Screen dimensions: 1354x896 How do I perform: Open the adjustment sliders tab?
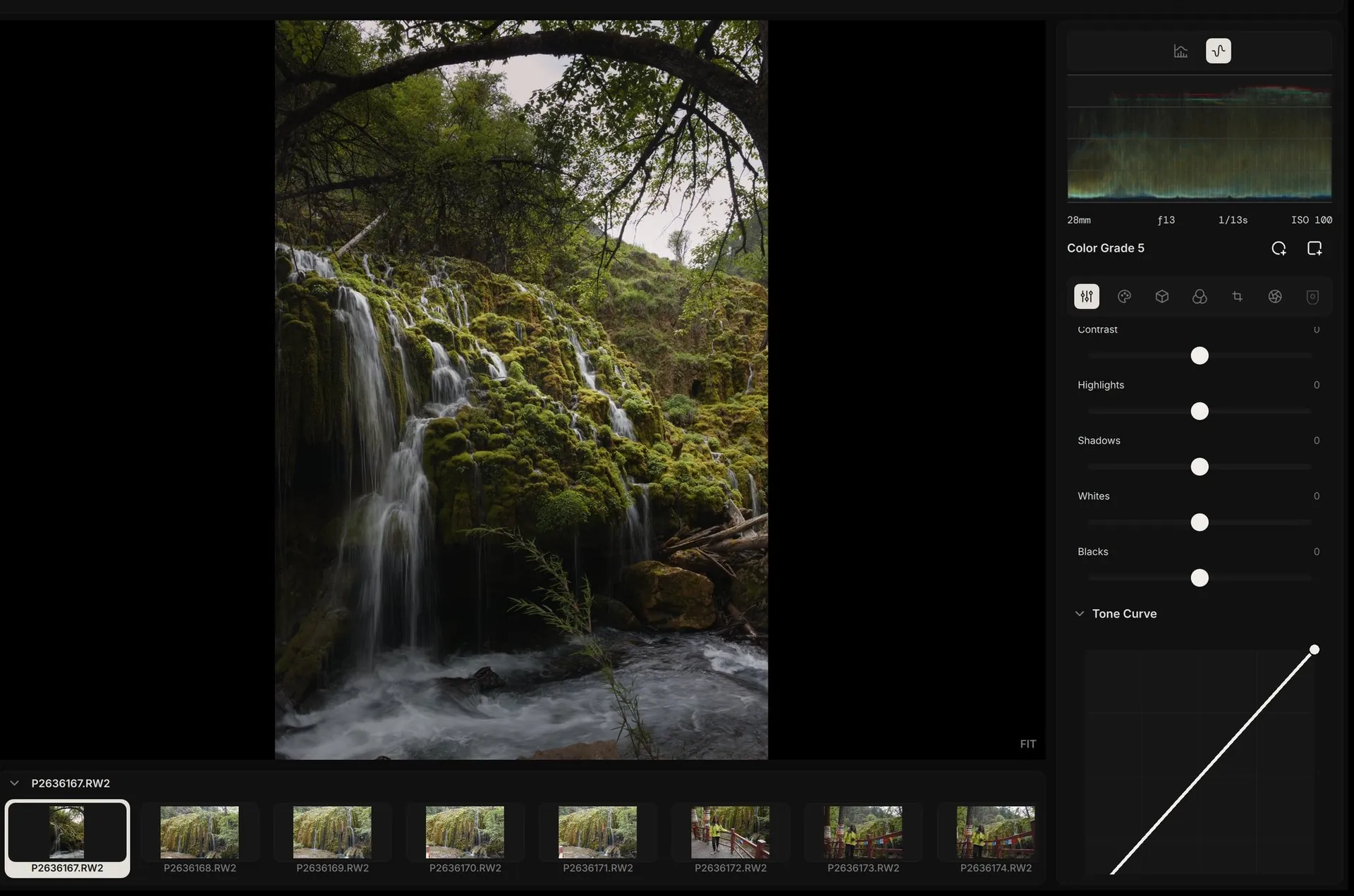(x=1087, y=297)
